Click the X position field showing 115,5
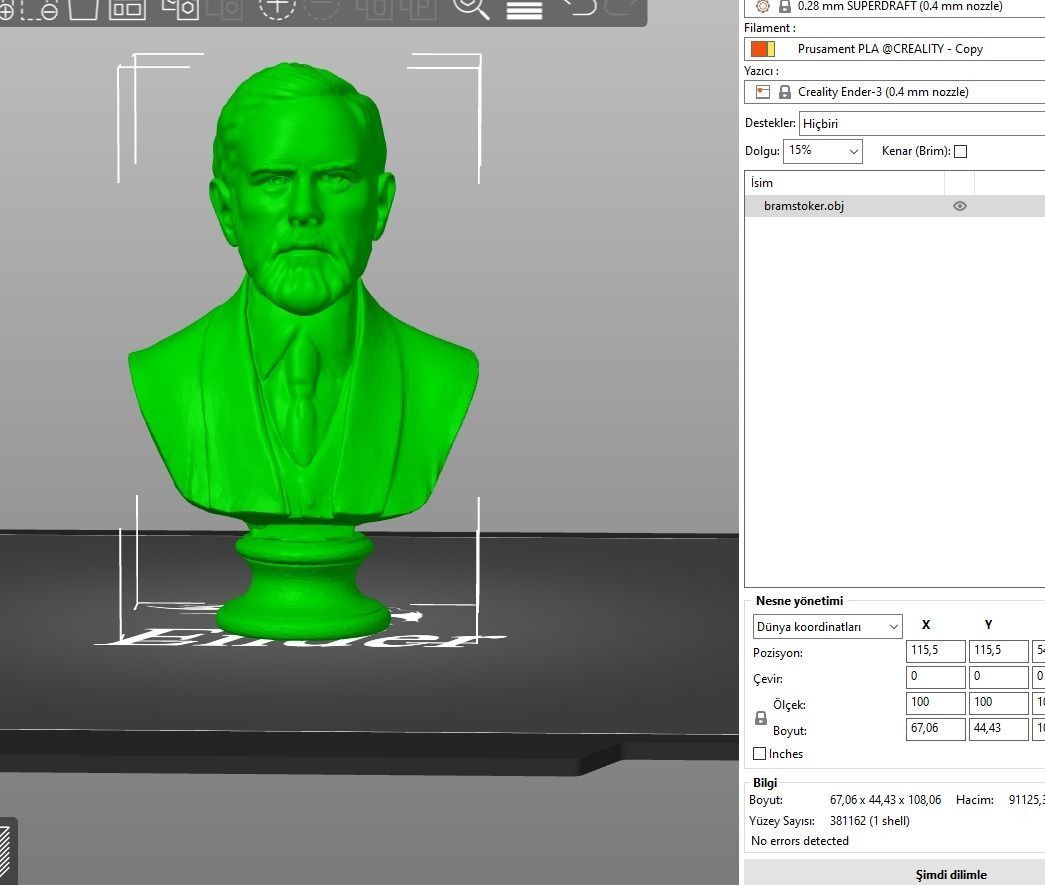The image size is (1045, 885). point(934,650)
